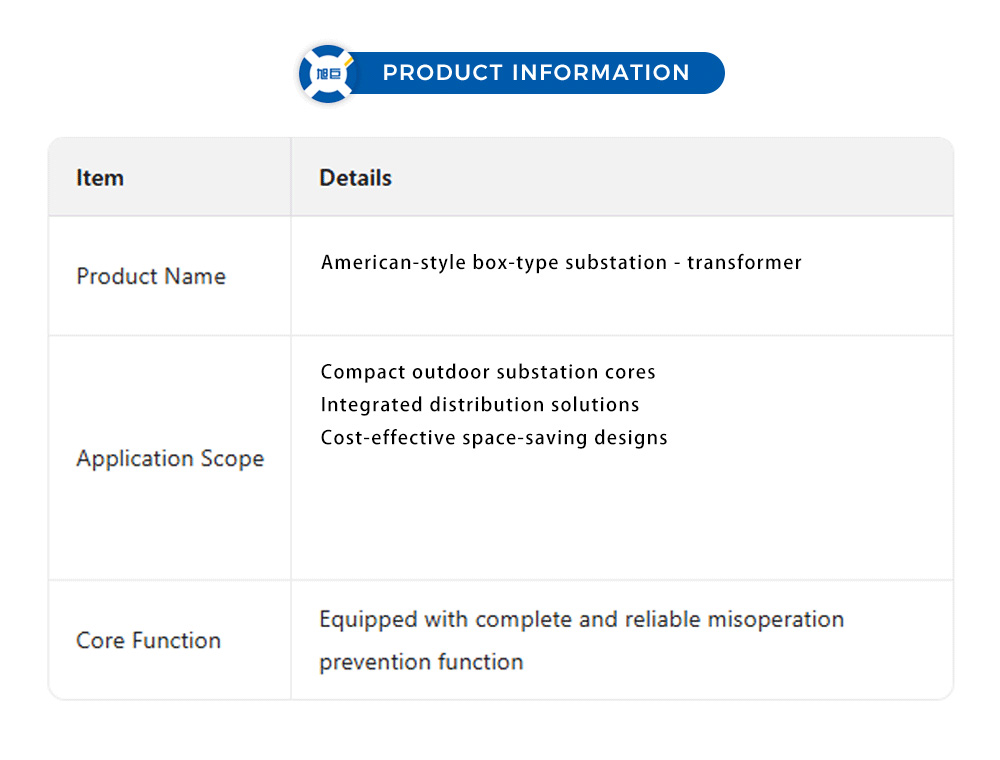Click the Application Scope row label
The image size is (1000, 760).
170,458
